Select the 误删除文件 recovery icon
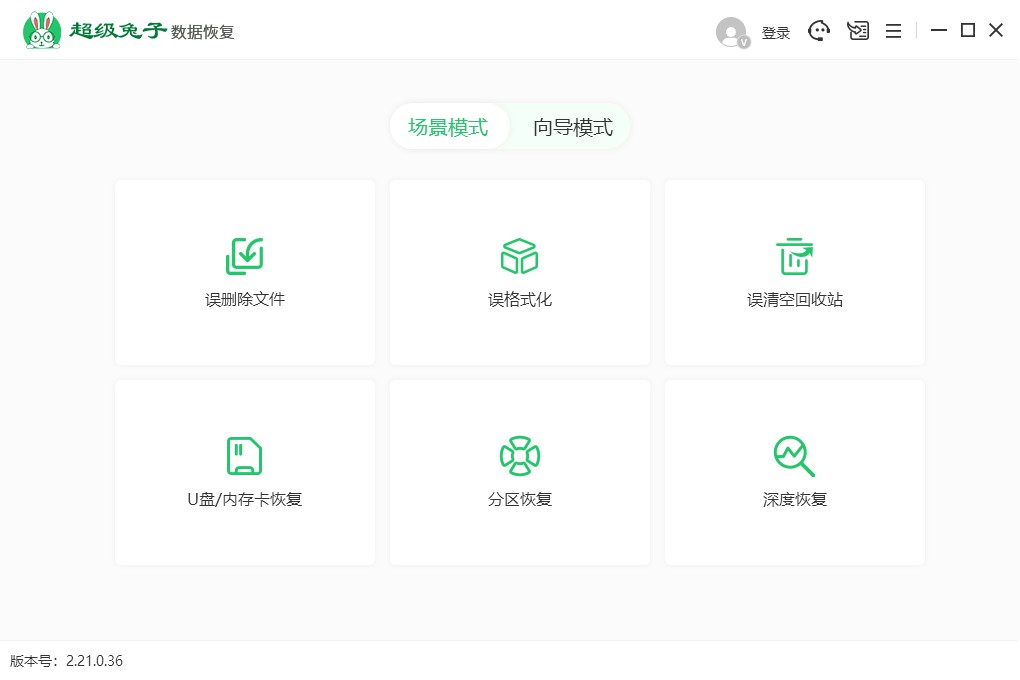The width and height of the screenshot is (1020, 680). point(244,255)
